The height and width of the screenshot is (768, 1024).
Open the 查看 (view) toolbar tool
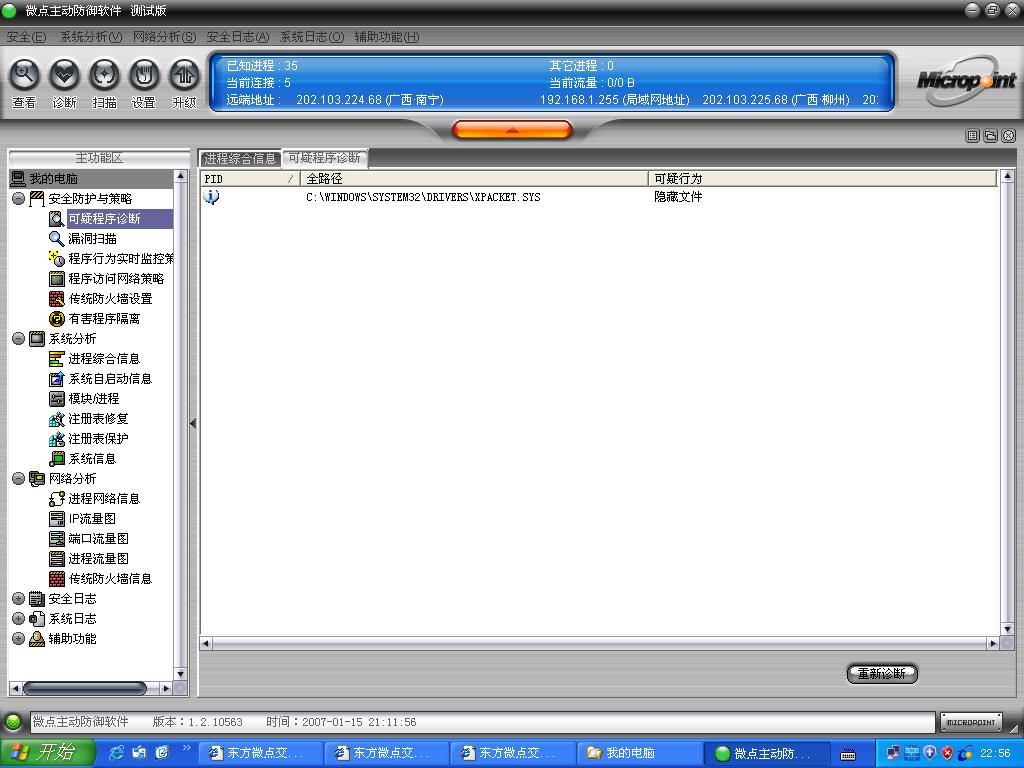point(24,83)
